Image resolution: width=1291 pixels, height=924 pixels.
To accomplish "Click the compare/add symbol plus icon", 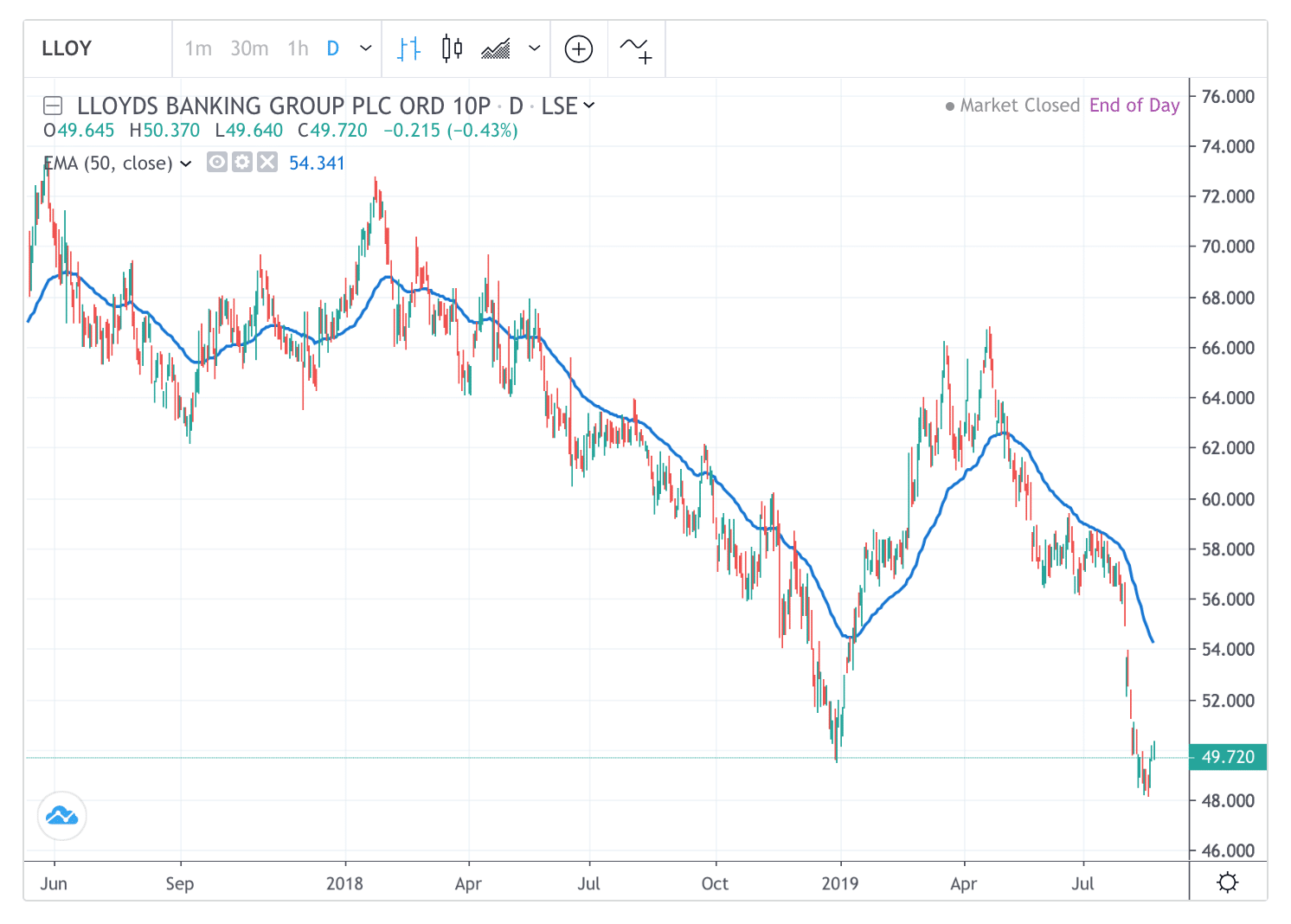I will coord(579,48).
